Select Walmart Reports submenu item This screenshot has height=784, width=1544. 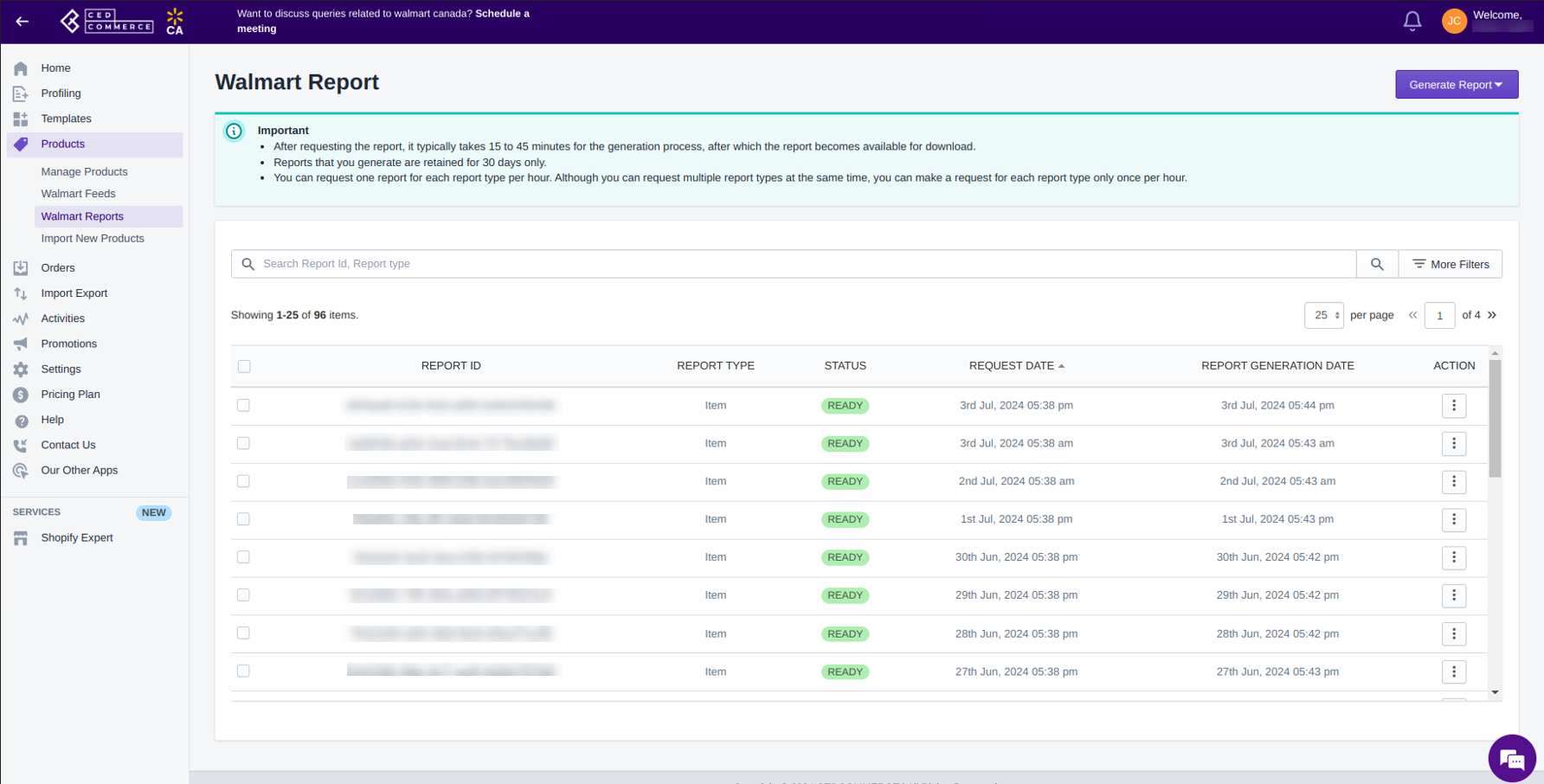click(x=108, y=216)
